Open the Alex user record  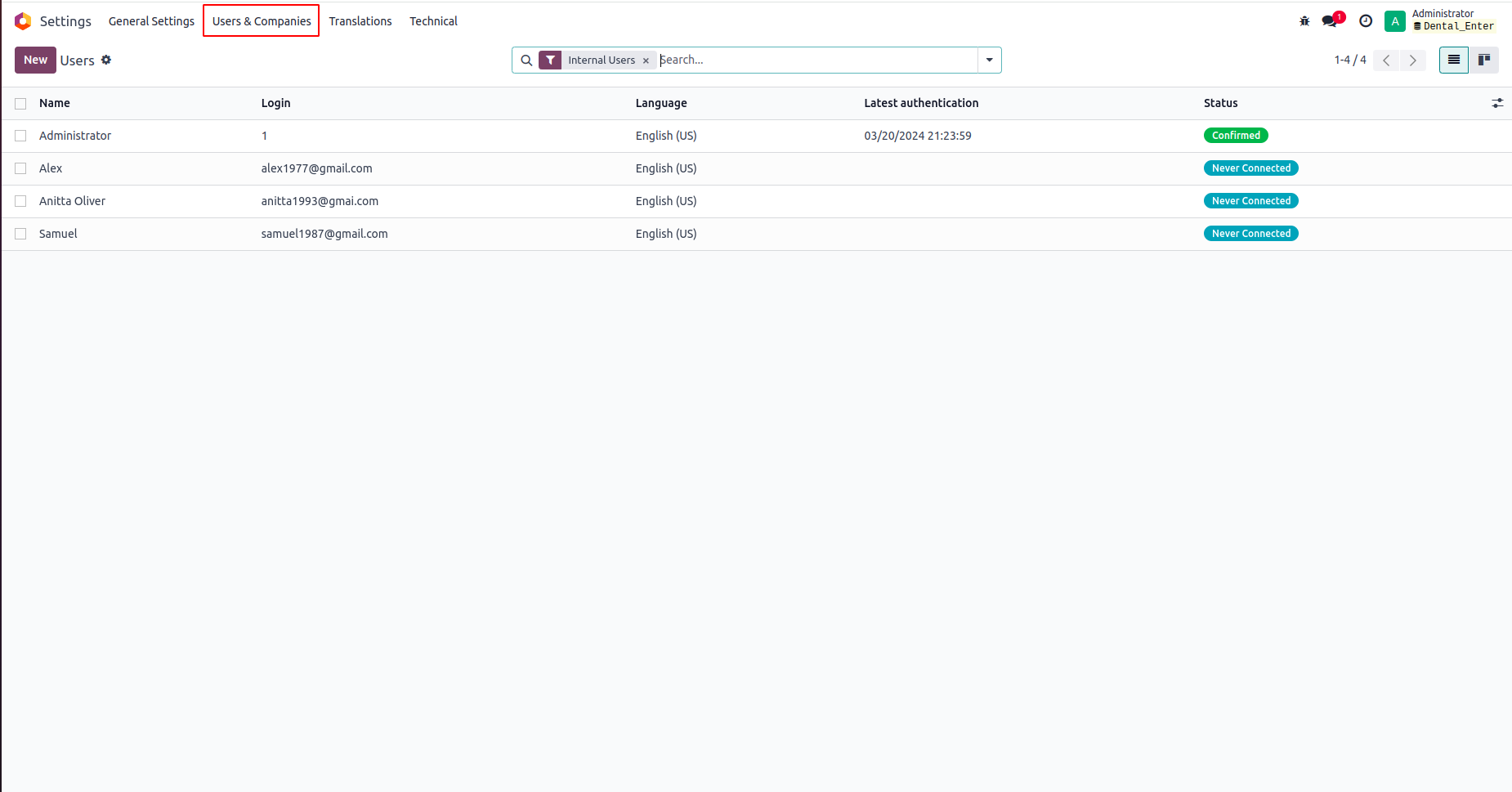coord(51,168)
